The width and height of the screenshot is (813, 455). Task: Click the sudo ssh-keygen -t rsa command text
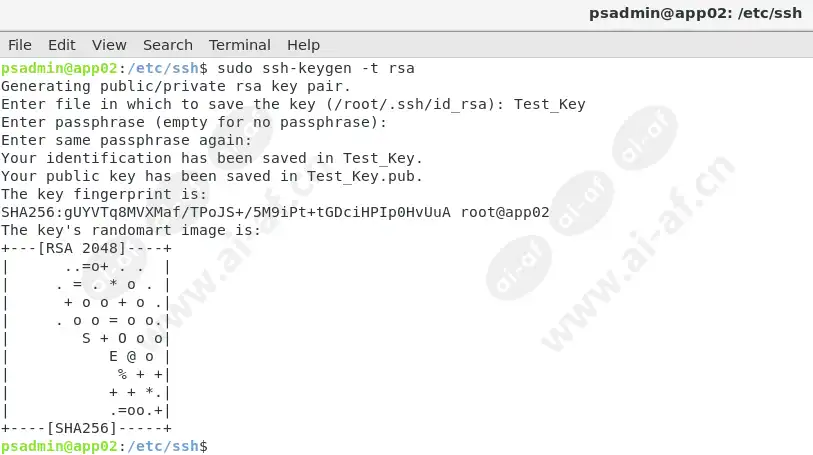pos(316,68)
